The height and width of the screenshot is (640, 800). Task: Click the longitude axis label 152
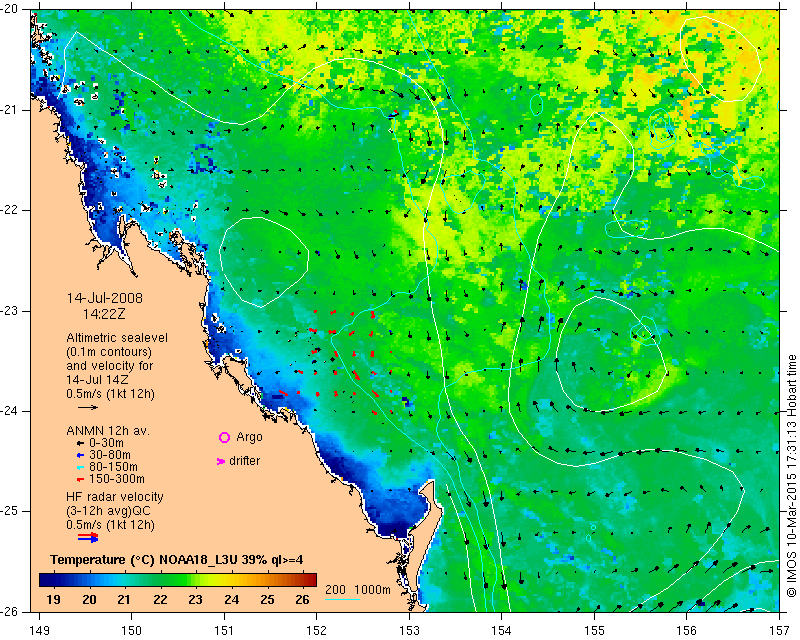click(317, 631)
